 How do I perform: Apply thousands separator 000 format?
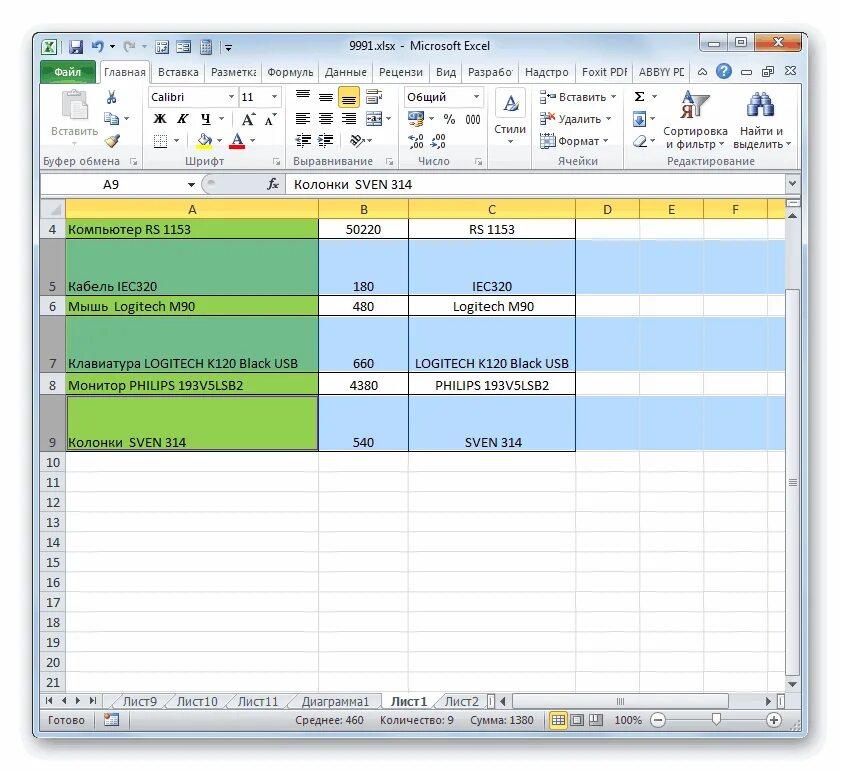coord(473,119)
